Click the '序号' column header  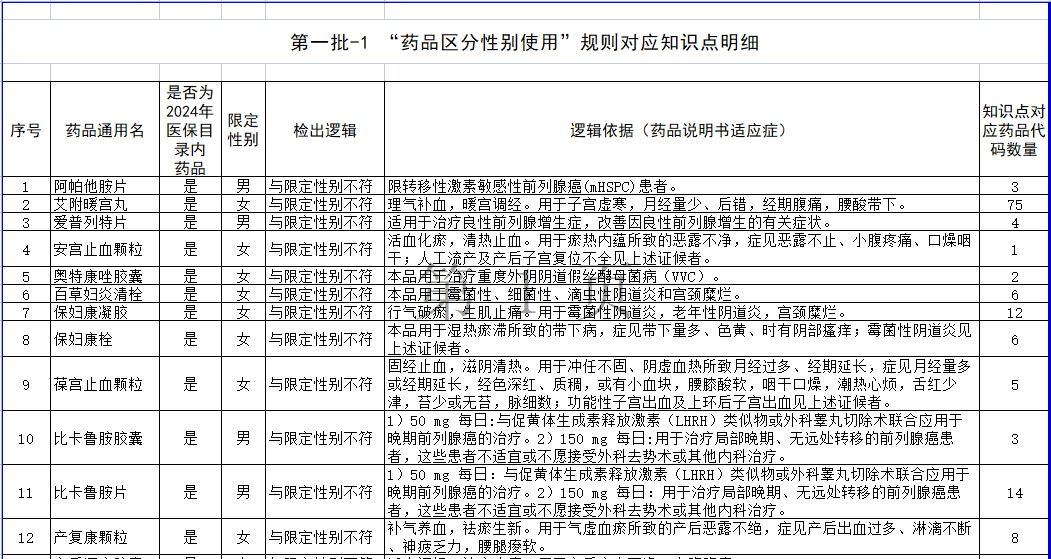coord(25,130)
